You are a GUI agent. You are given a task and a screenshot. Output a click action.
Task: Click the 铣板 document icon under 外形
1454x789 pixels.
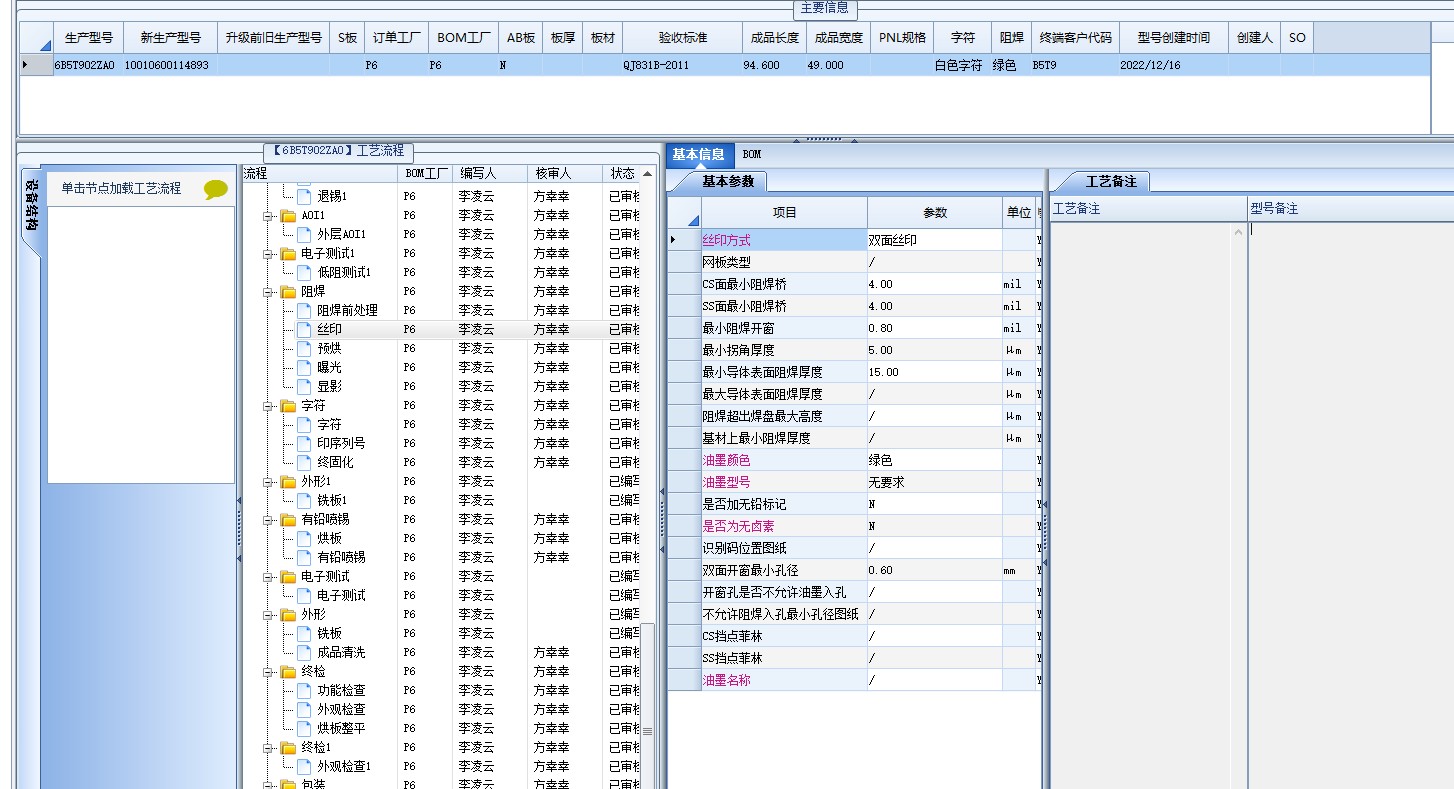304,633
